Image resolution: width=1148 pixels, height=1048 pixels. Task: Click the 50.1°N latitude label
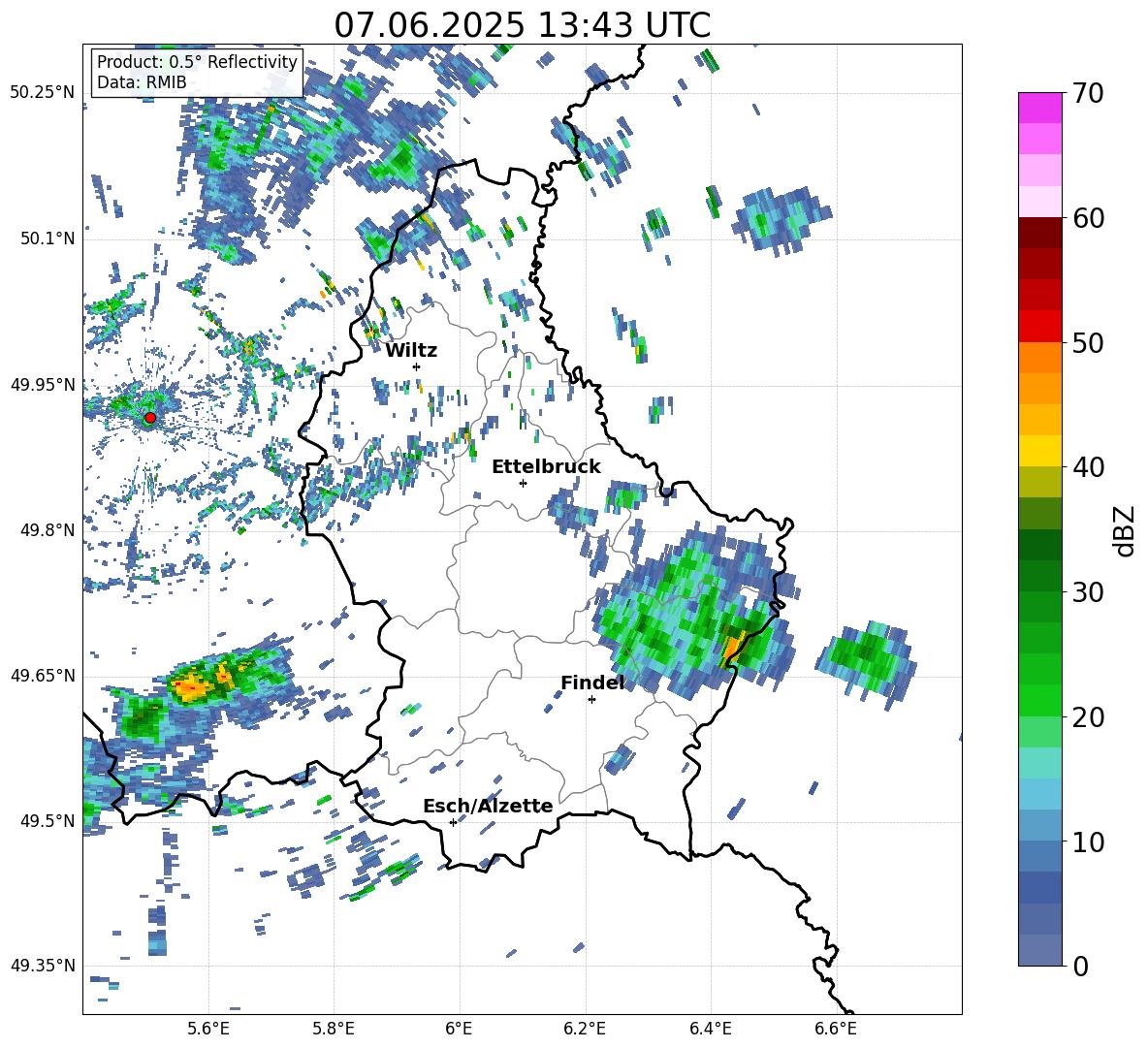(48, 239)
